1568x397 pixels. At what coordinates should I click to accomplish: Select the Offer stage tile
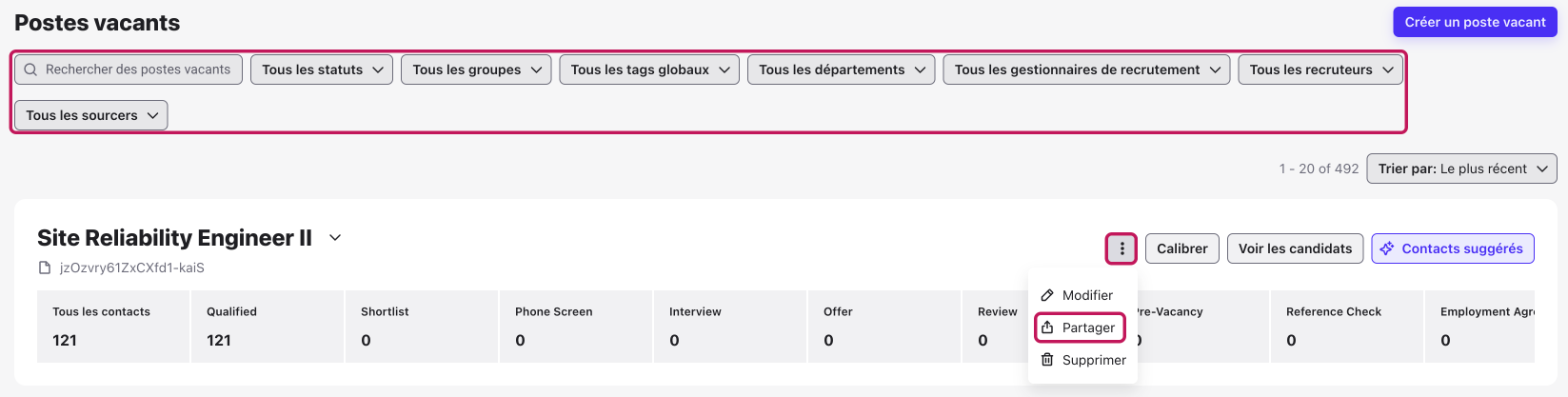883,326
